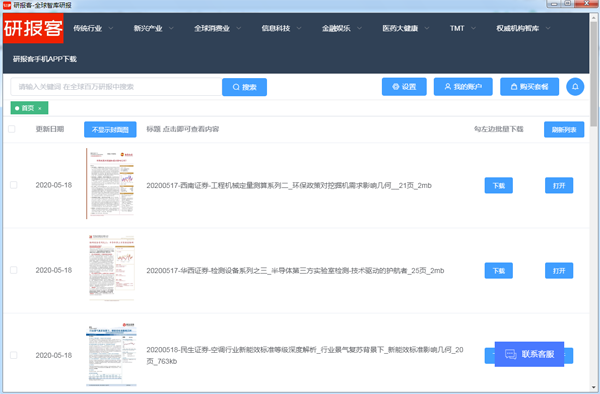600x394 pixels.
Task: Open 我的账户 account button
Action: pos(463,87)
